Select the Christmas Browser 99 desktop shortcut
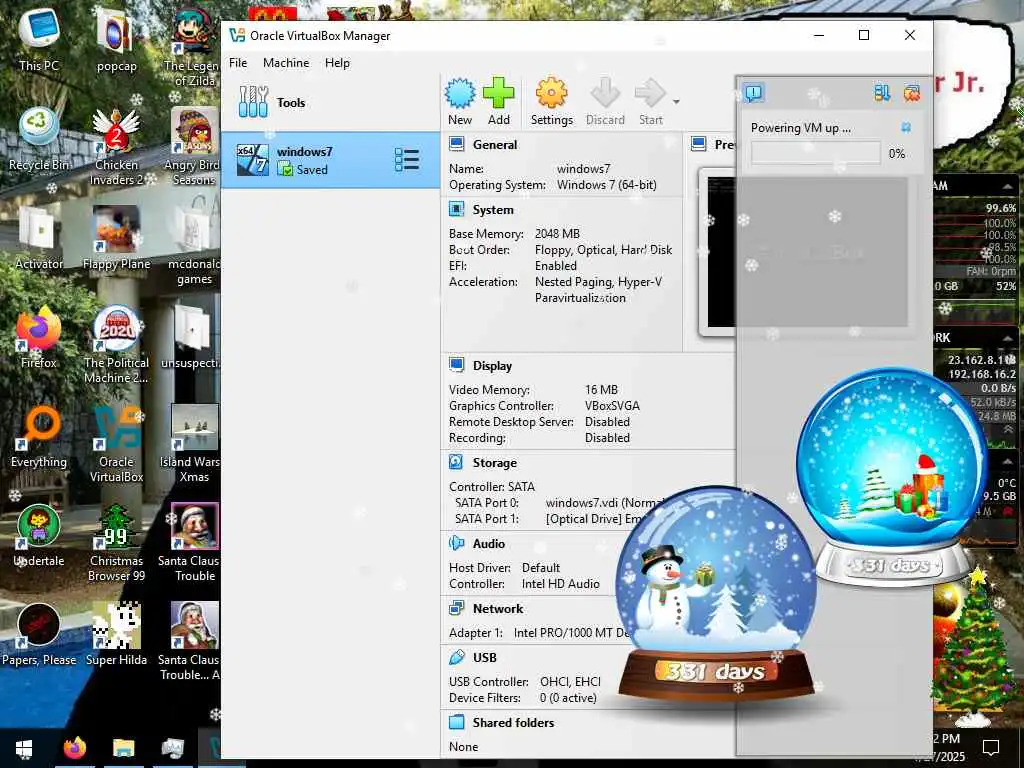The width and height of the screenshot is (1024, 768). point(116,543)
